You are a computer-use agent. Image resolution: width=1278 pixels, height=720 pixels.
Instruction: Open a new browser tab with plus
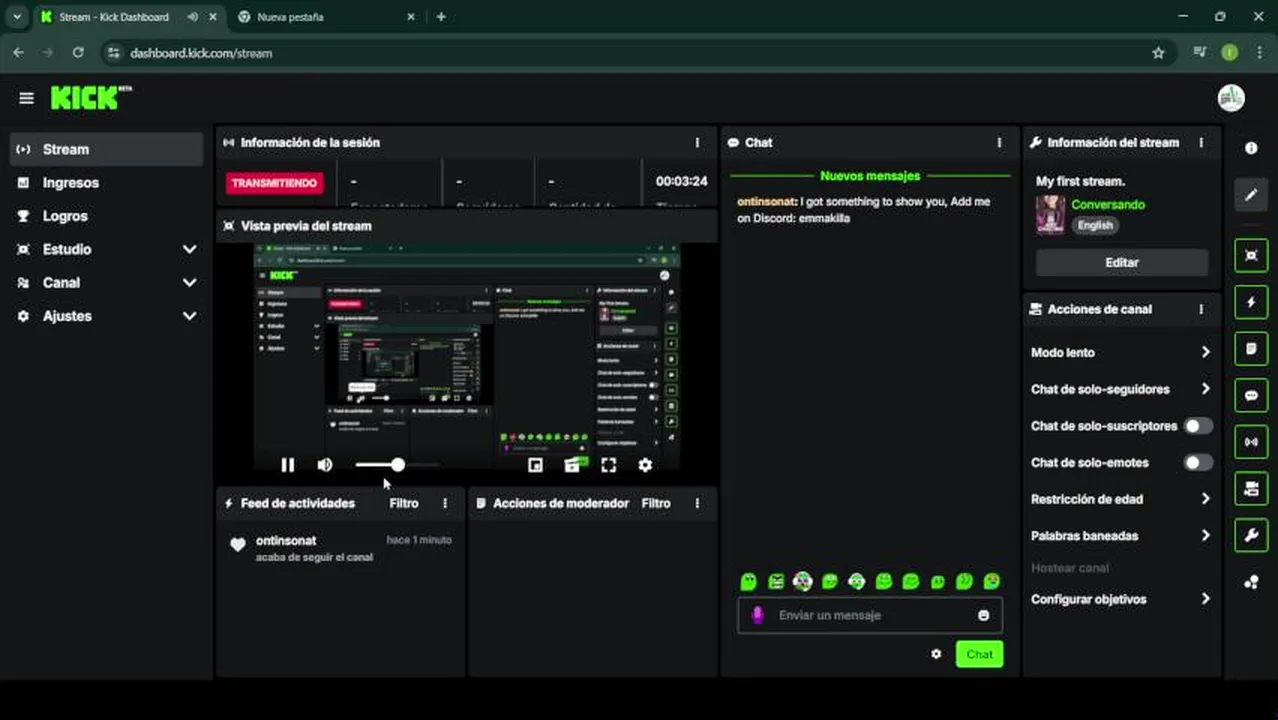[441, 17]
